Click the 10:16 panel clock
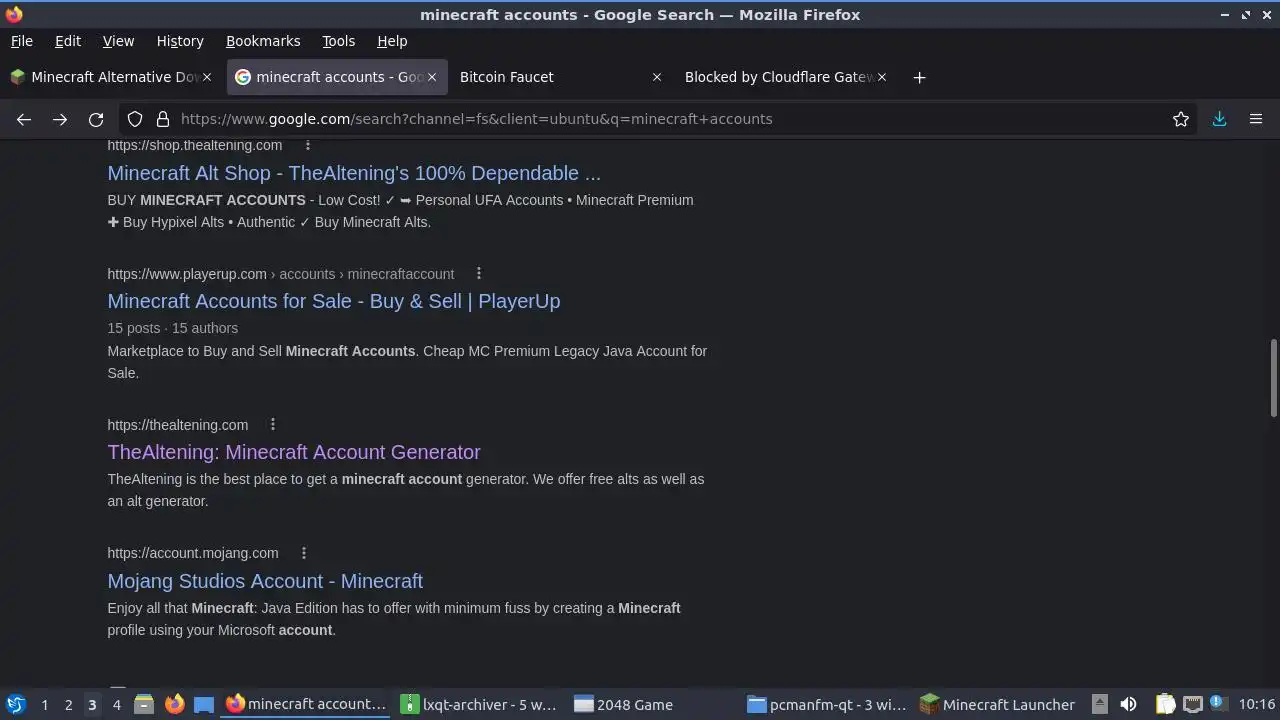 (x=1257, y=704)
